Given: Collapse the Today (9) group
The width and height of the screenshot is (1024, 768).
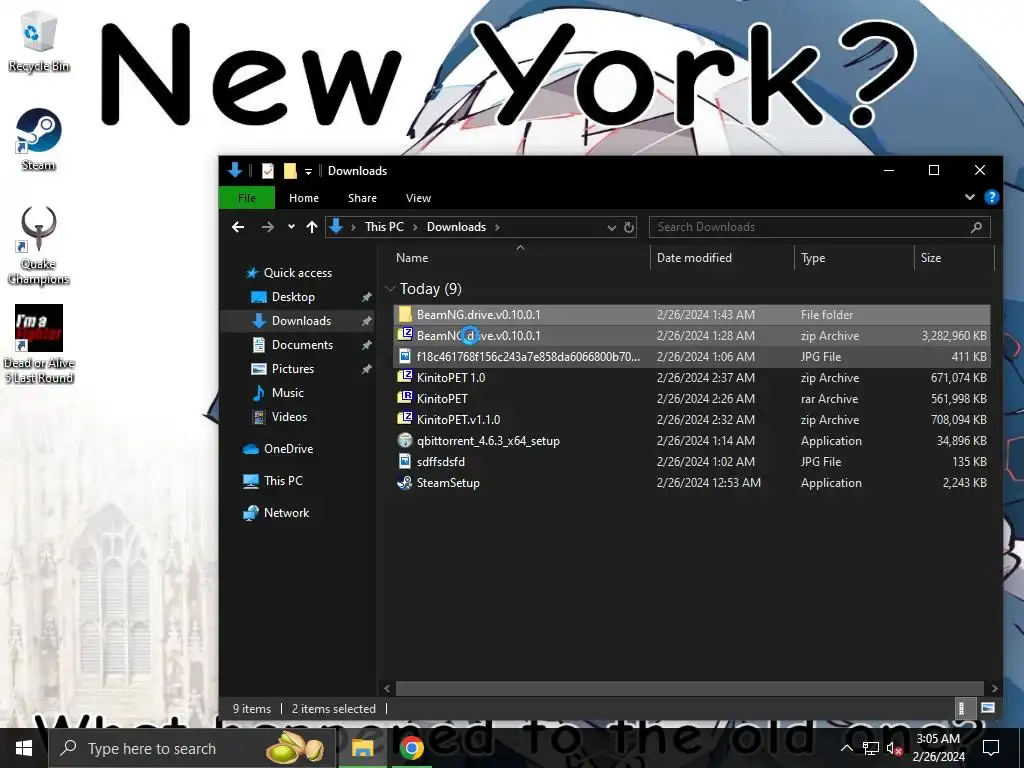Looking at the screenshot, I should point(391,289).
